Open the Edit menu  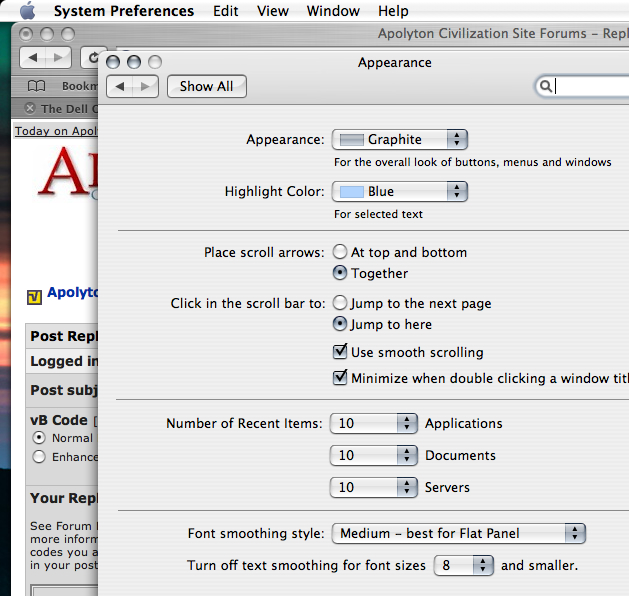coord(225,11)
